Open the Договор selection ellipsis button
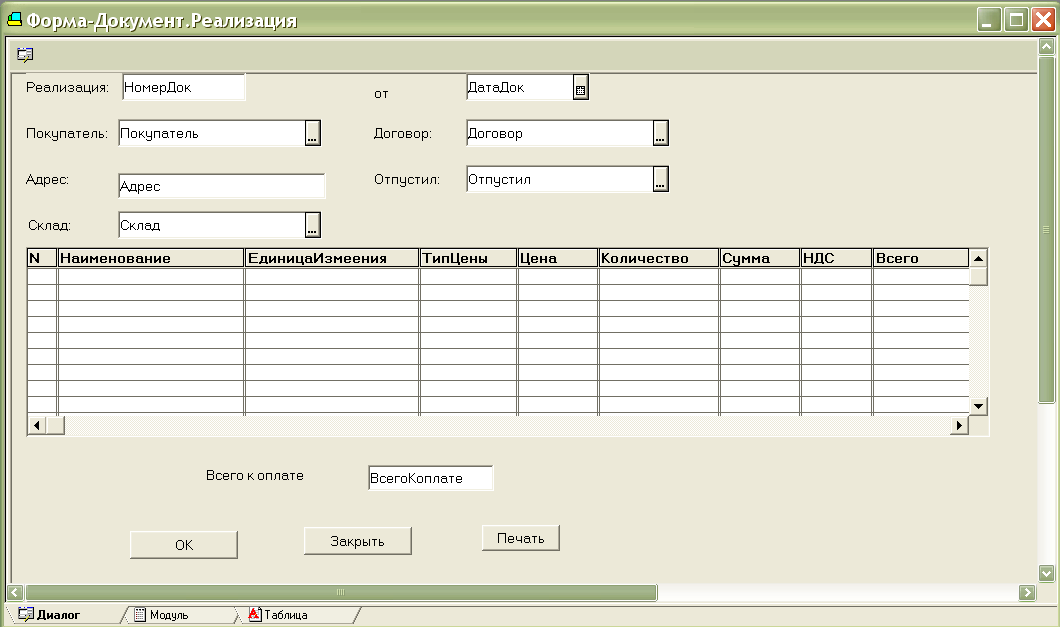The height and width of the screenshot is (627, 1060). coord(660,134)
